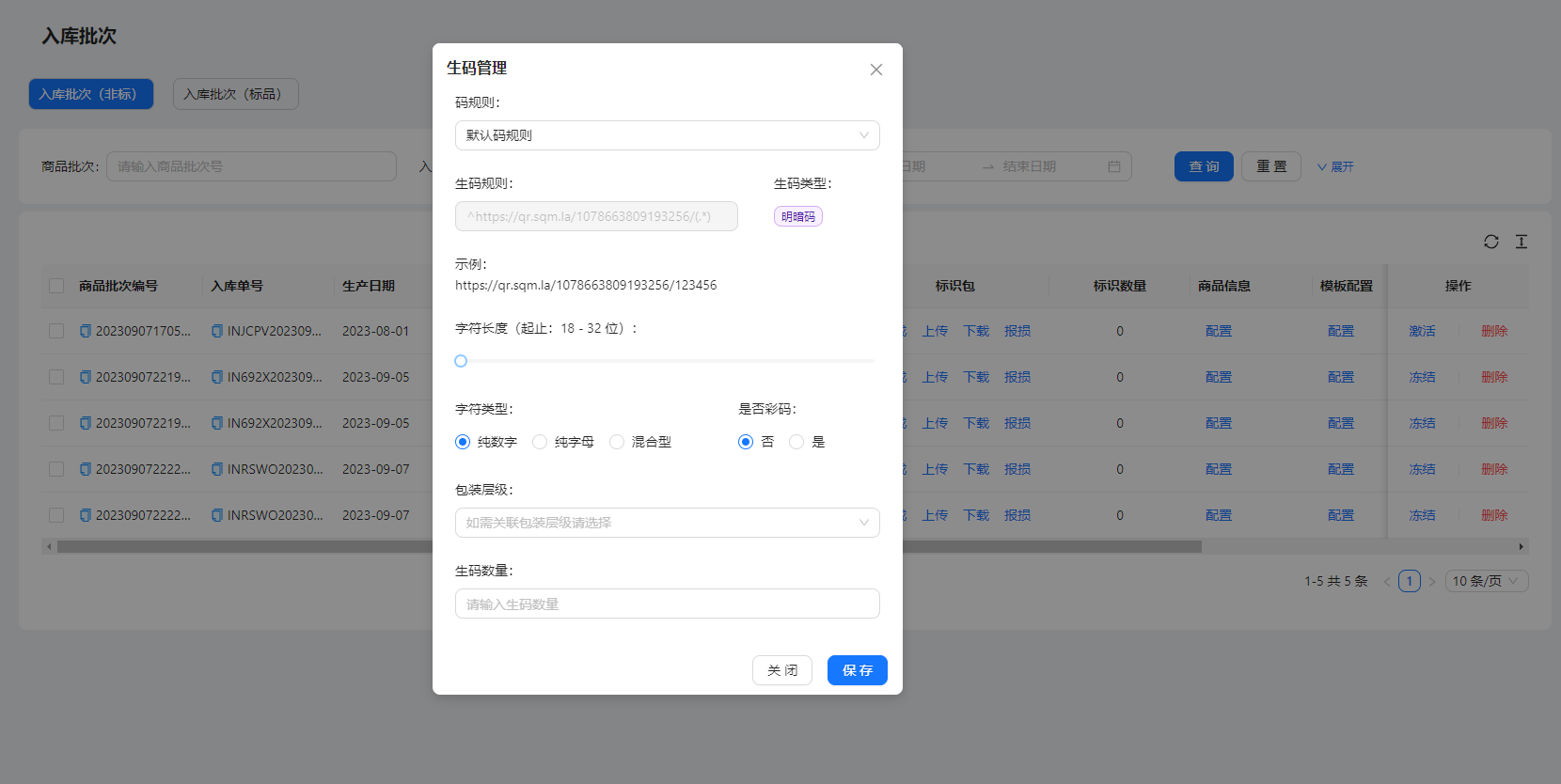Click the copy icon beside INRSWO20230... in the last row
1561x784 pixels.
click(217, 515)
